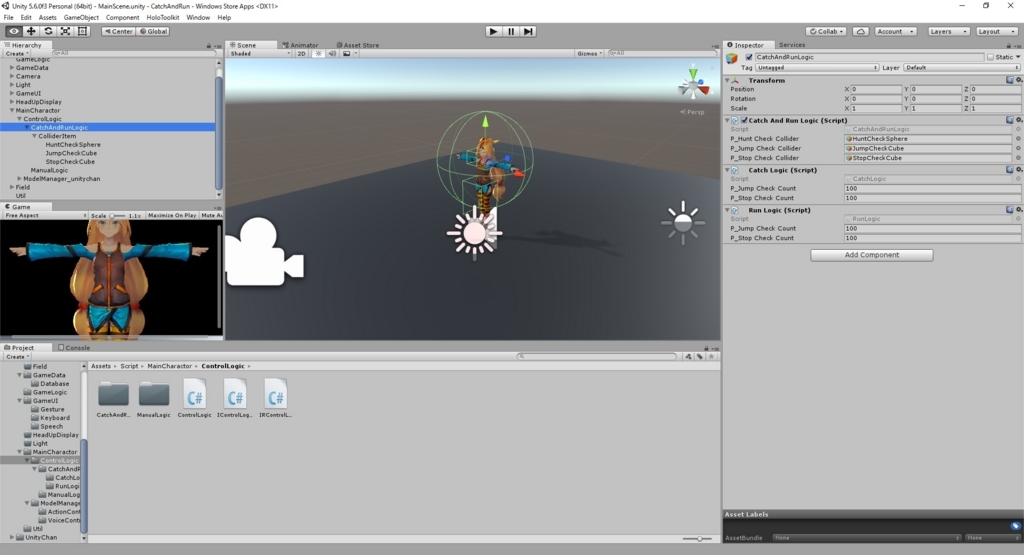Click MainCharactor in the breadcrumb path
This screenshot has height=555, width=1024.
[x=170, y=366]
